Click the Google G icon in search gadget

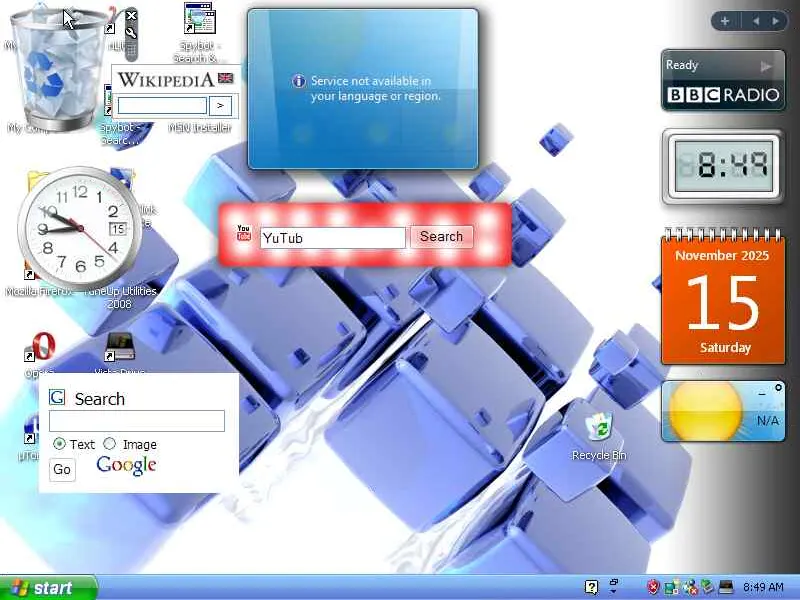[x=57, y=397]
